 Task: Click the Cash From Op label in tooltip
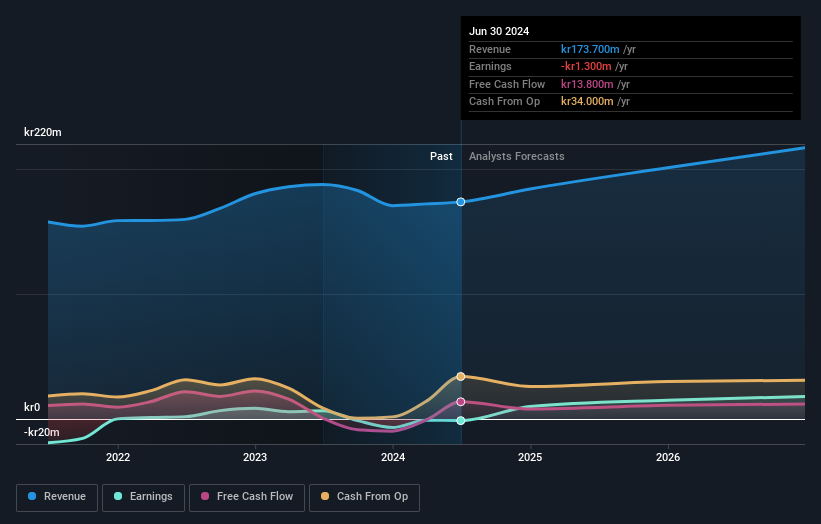(x=504, y=102)
